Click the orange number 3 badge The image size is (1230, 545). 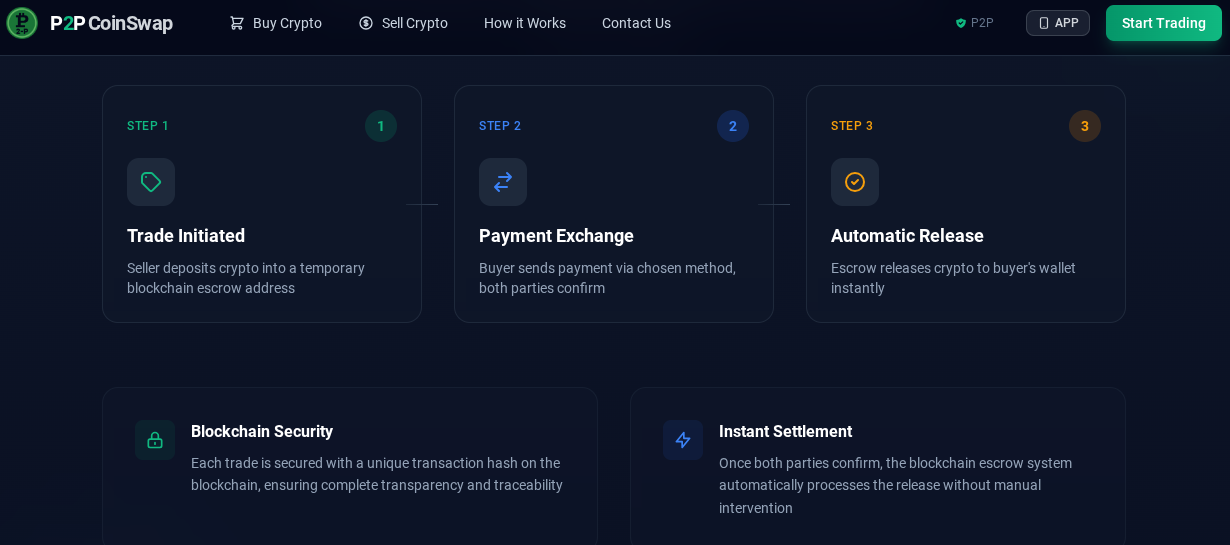pos(1085,126)
